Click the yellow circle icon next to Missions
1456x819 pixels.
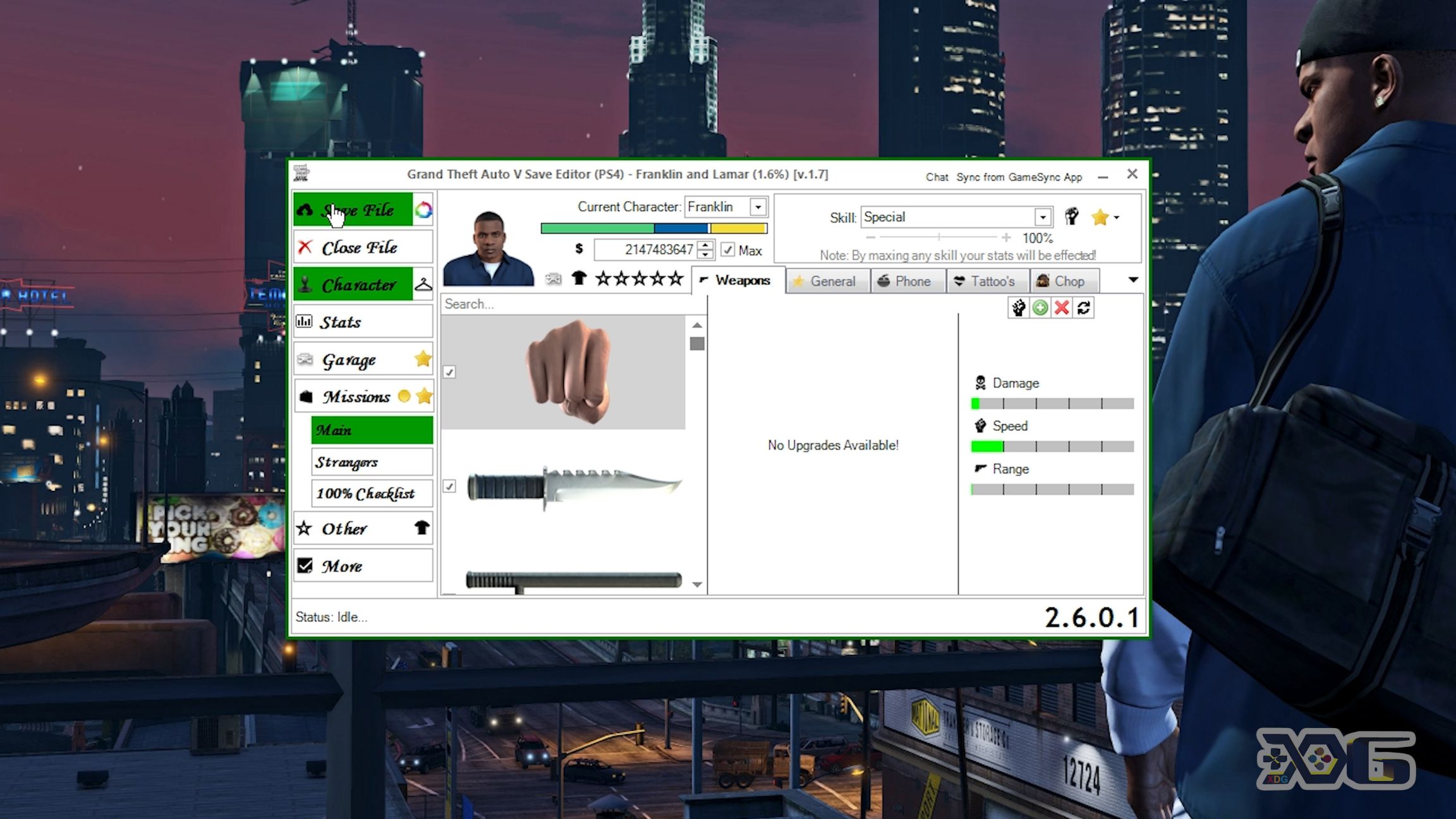[x=404, y=396]
